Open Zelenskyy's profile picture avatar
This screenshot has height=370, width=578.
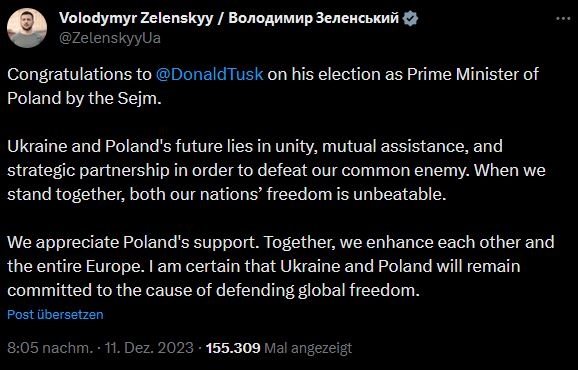coord(27,28)
